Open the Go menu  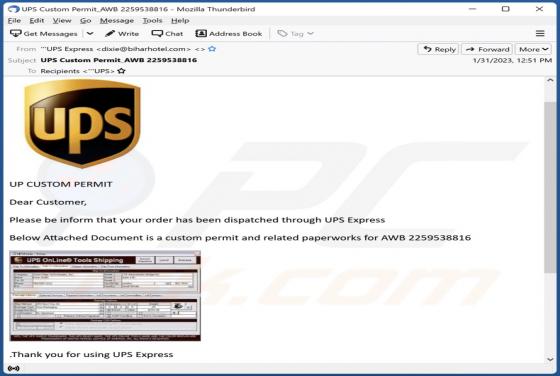(x=85, y=21)
